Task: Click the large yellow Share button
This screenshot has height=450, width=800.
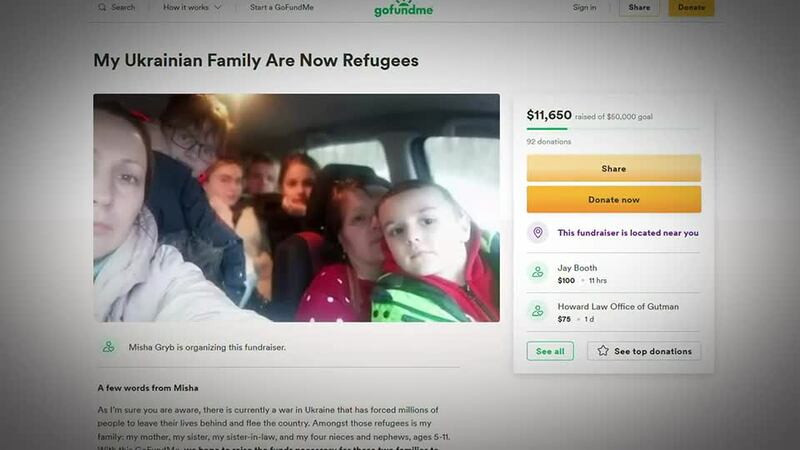Action: pos(614,168)
